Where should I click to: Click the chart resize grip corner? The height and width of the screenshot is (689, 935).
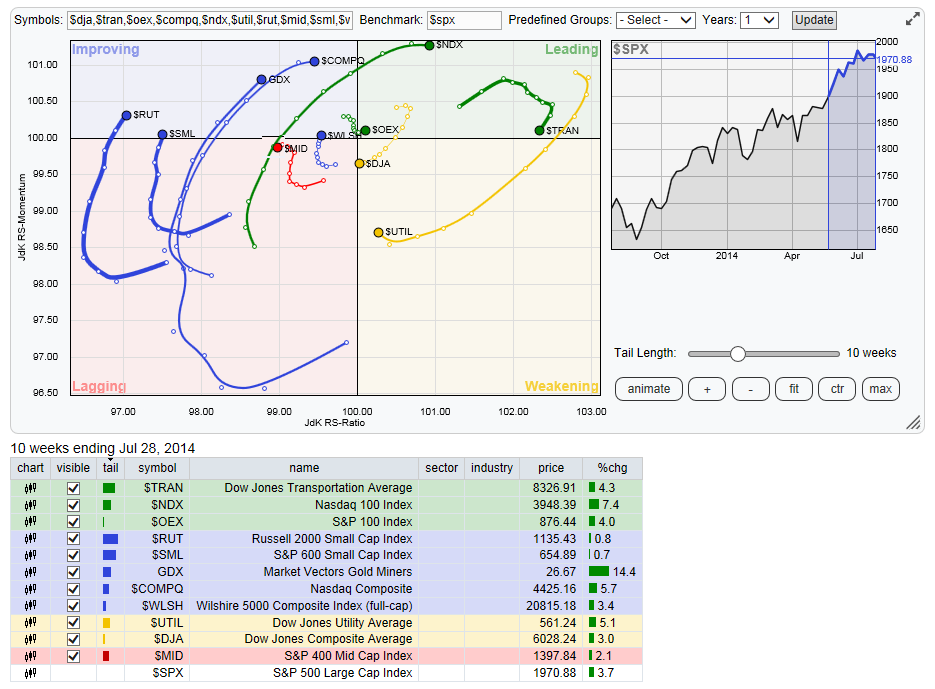pos(913,422)
